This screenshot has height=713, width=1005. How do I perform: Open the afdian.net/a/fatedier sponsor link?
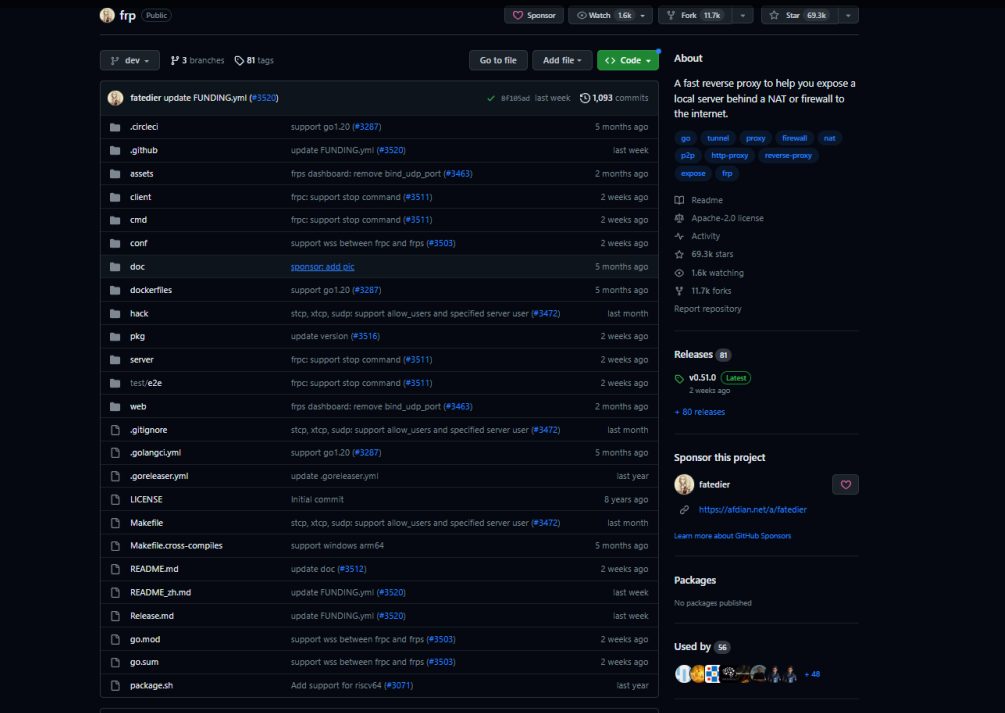tap(752, 510)
